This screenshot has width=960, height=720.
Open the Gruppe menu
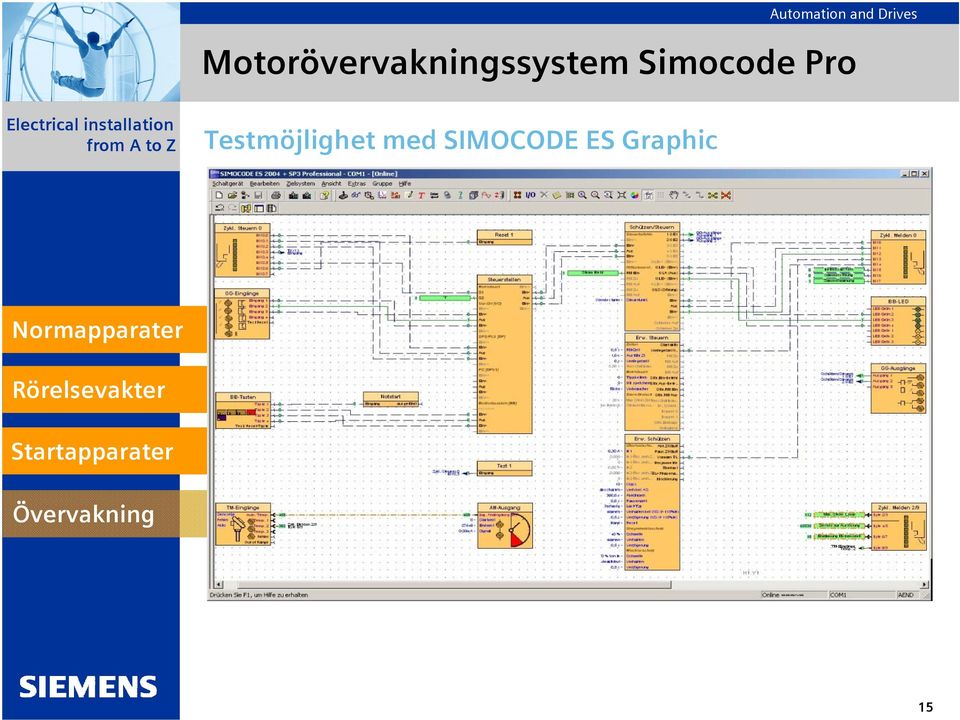pos(382,184)
